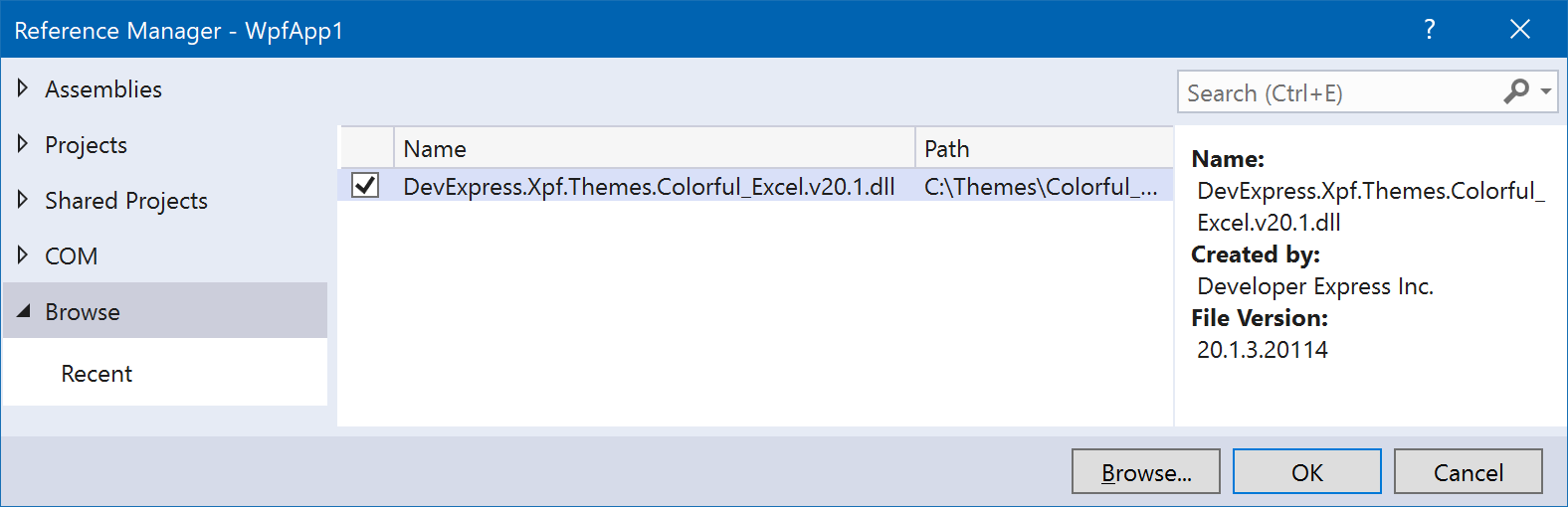
Task: Expand the Projects tree arrow
Action: point(23,144)
